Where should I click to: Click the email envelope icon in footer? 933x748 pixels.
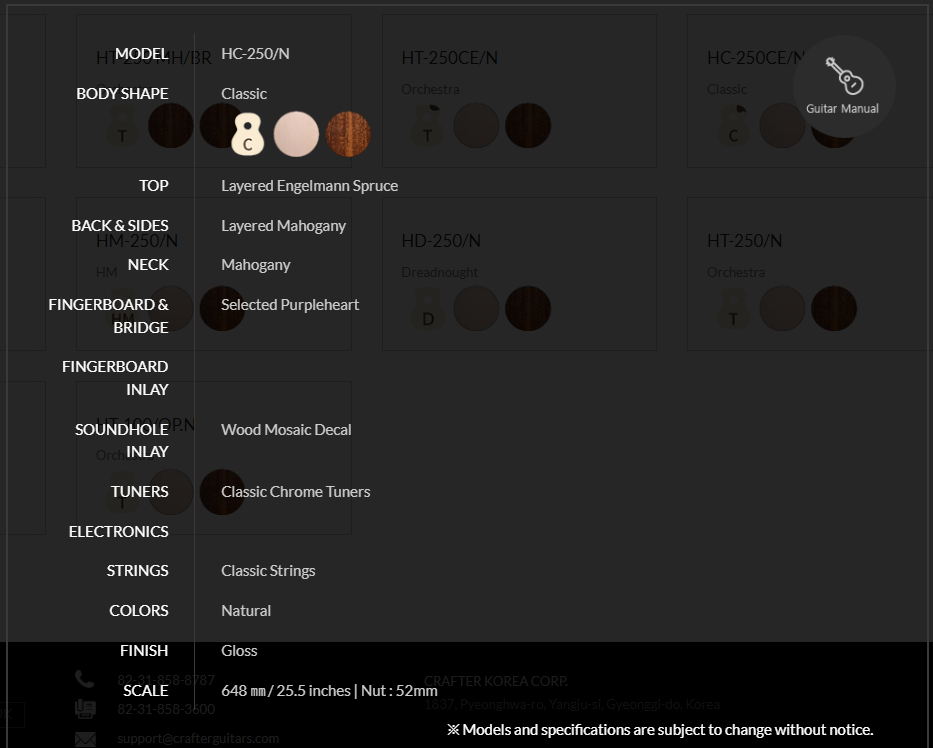85,738
